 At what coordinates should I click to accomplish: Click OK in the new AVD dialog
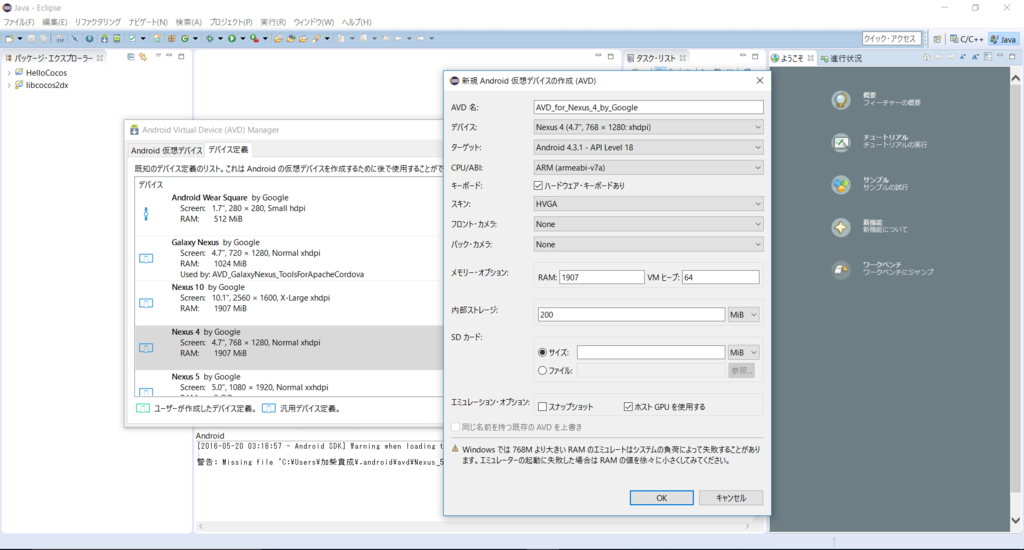pyautogui.click(x=662, y=498)
